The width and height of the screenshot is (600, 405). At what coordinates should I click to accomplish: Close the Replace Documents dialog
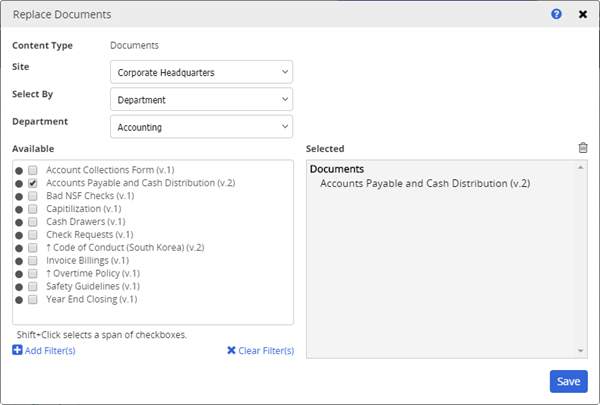tap(583, 15)
